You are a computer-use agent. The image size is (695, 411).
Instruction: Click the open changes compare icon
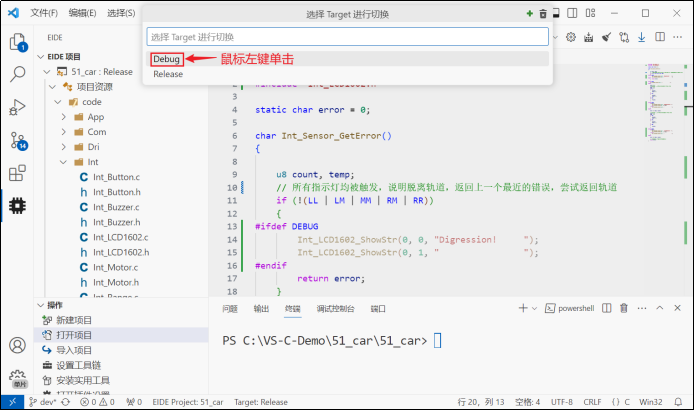624,37
